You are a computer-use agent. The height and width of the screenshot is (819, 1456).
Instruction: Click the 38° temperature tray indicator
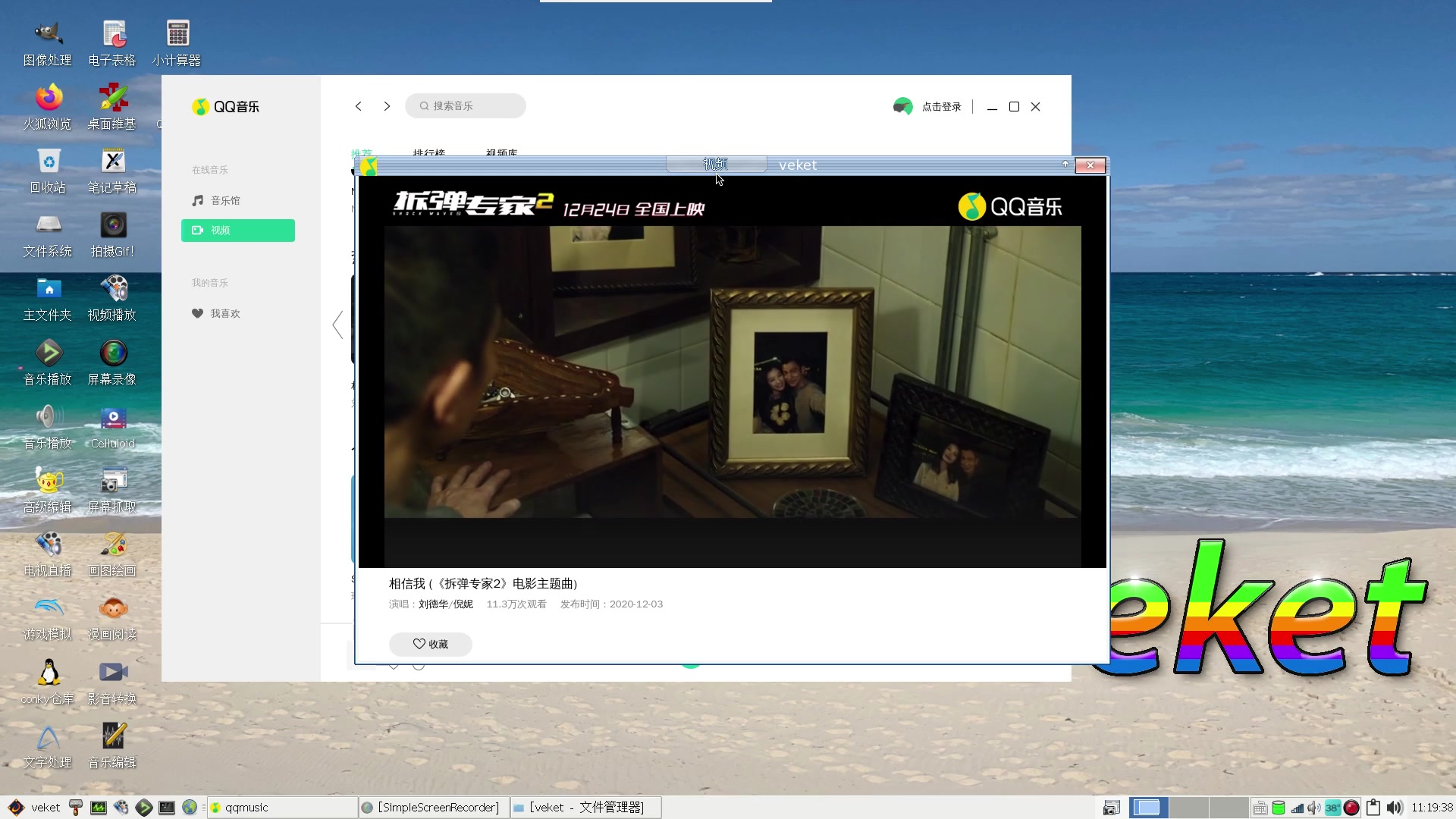click(x=1332, y=808)
